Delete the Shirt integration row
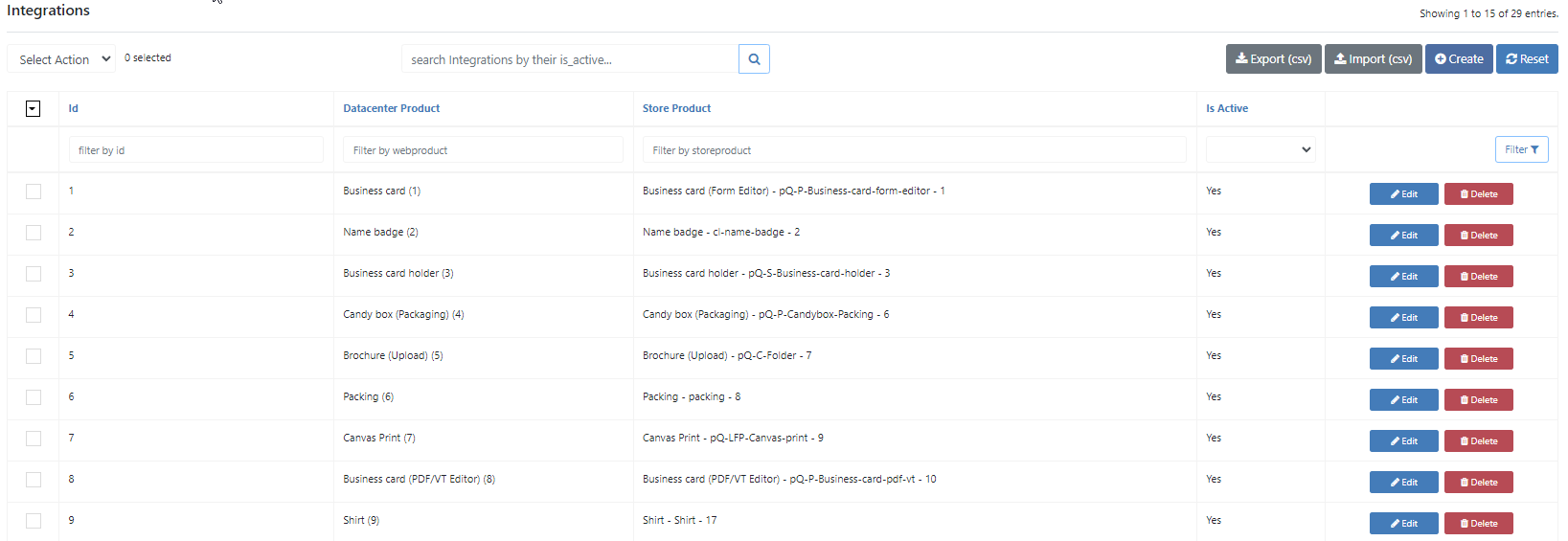The width and height of the screenshot is (1568, 541). 1478,524
